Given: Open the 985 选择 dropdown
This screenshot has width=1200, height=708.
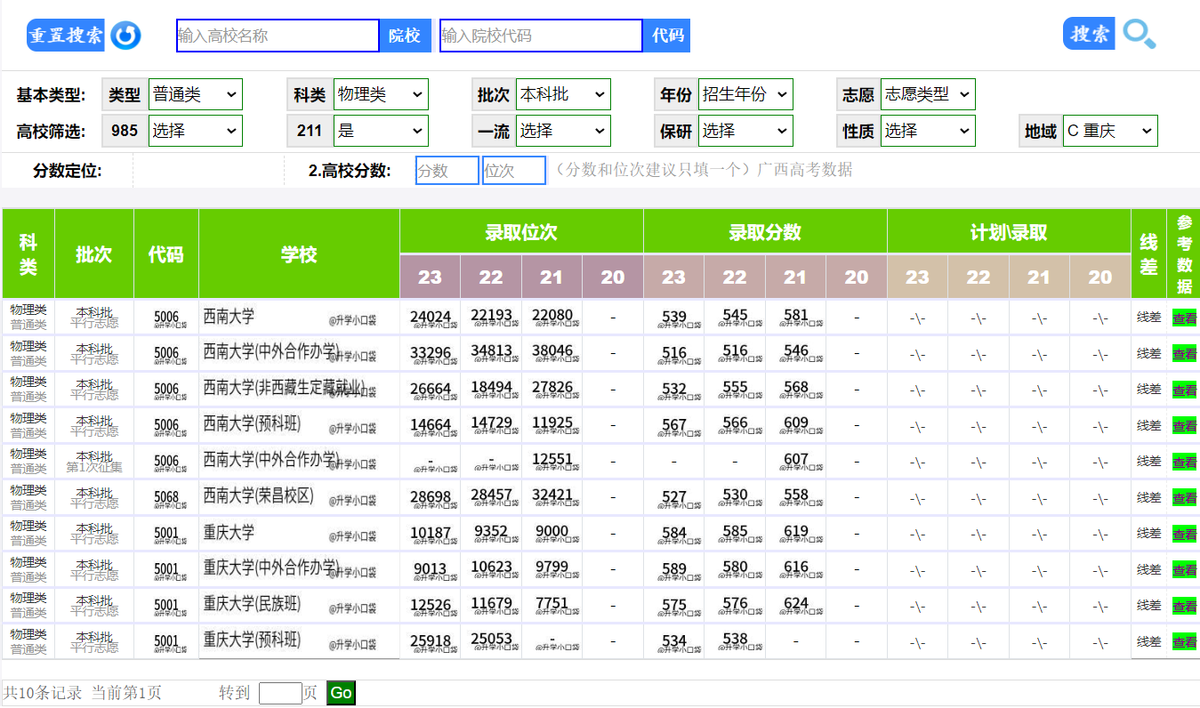Looking at the screenshot, I should click(196, 130).
